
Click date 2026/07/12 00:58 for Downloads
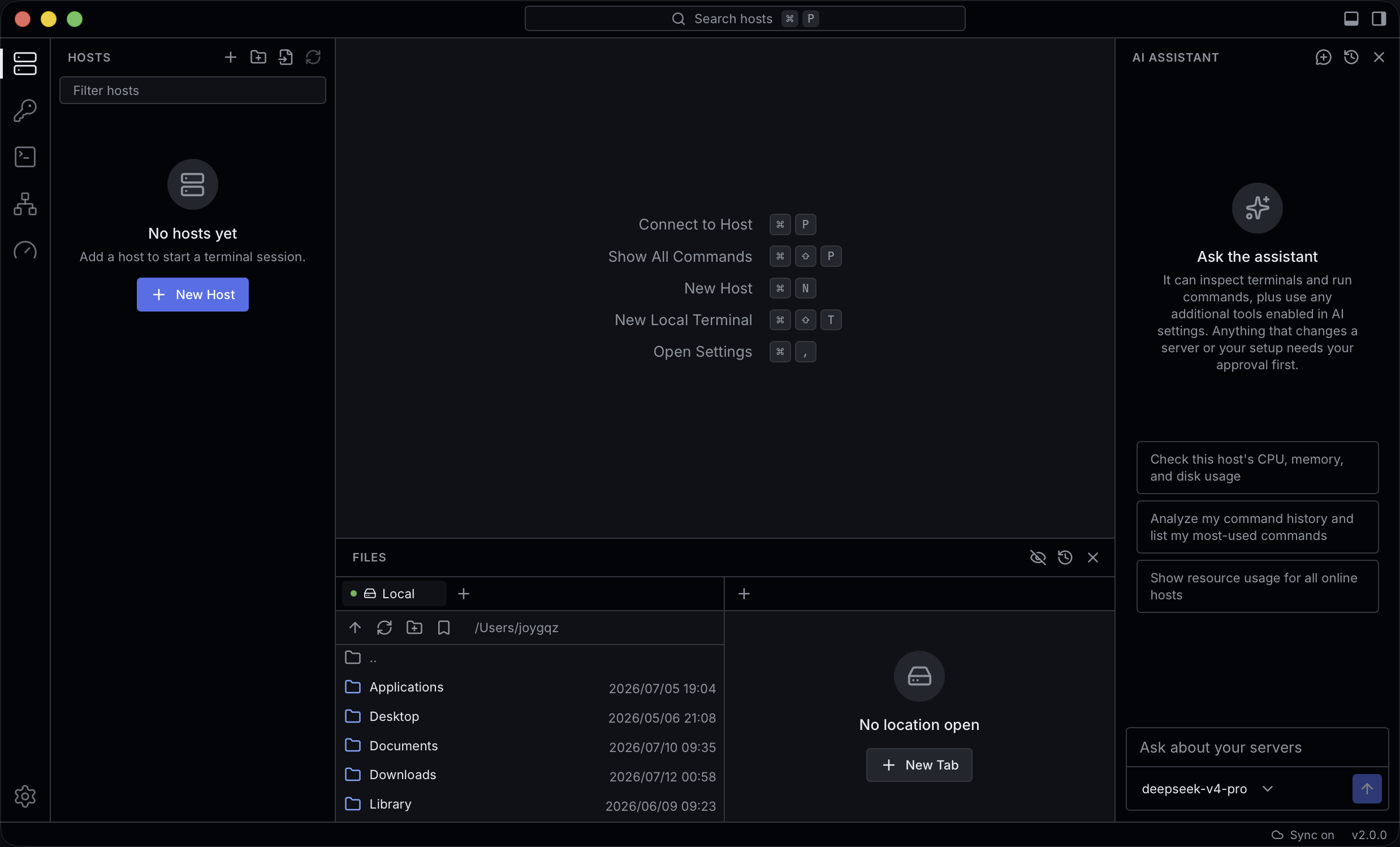click(x=662, y=776)
